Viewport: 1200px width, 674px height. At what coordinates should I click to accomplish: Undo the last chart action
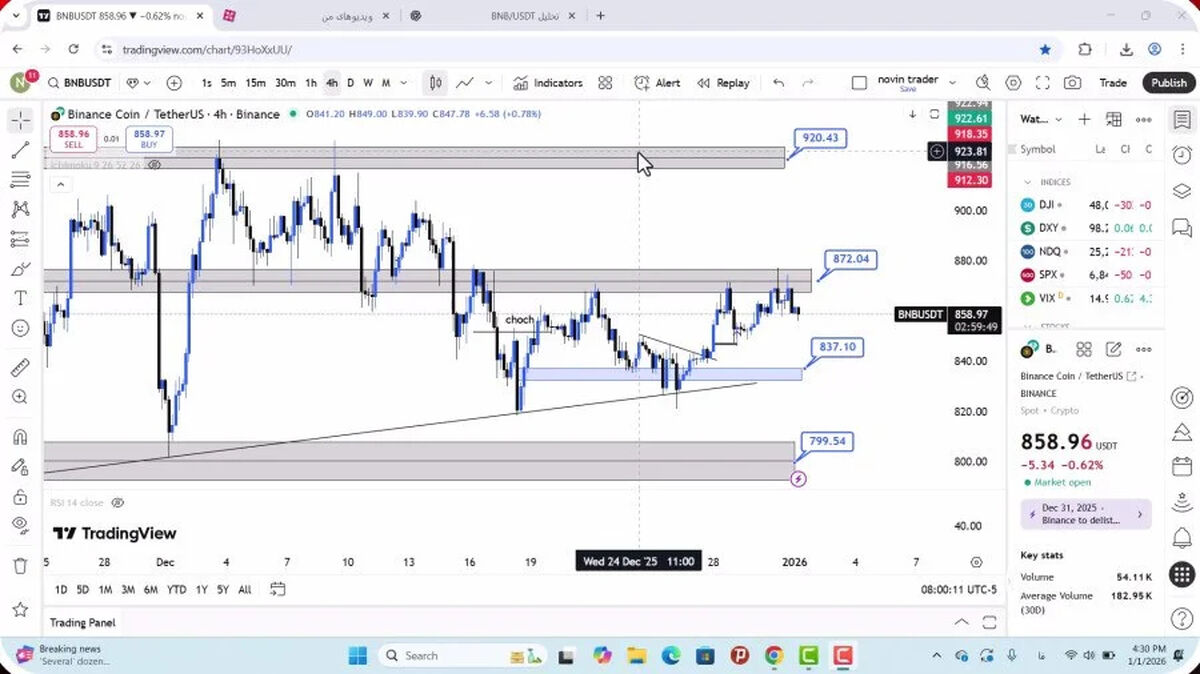click(778, 83)
